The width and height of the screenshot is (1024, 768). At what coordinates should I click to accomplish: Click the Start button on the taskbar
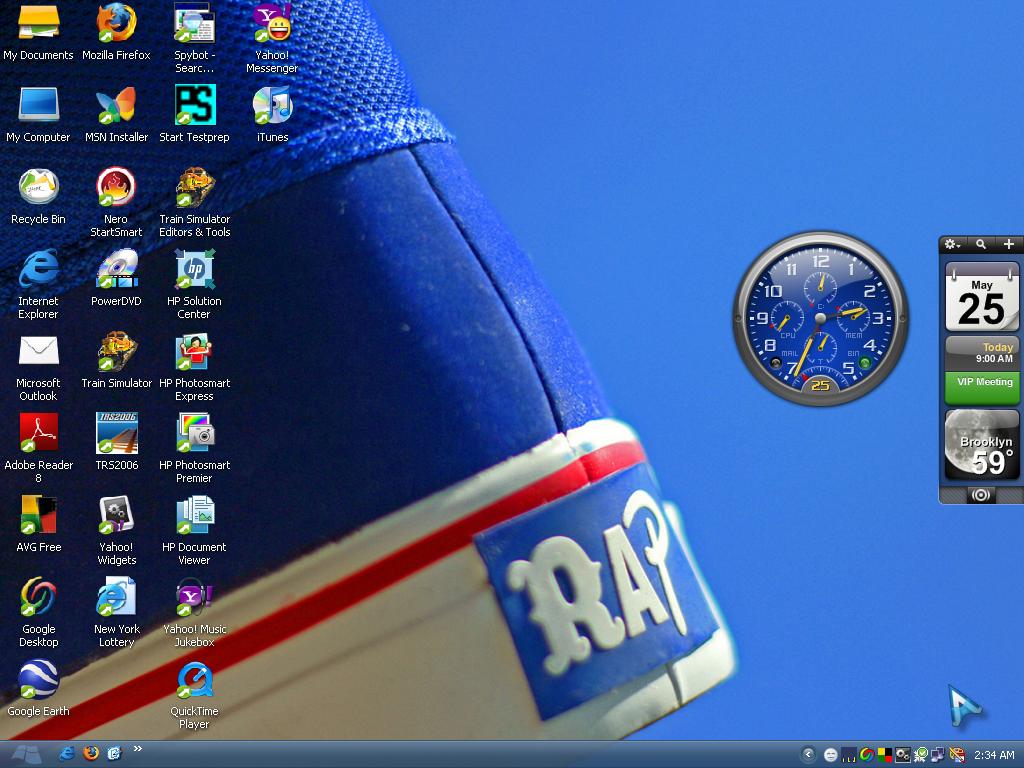click(26, 754)
